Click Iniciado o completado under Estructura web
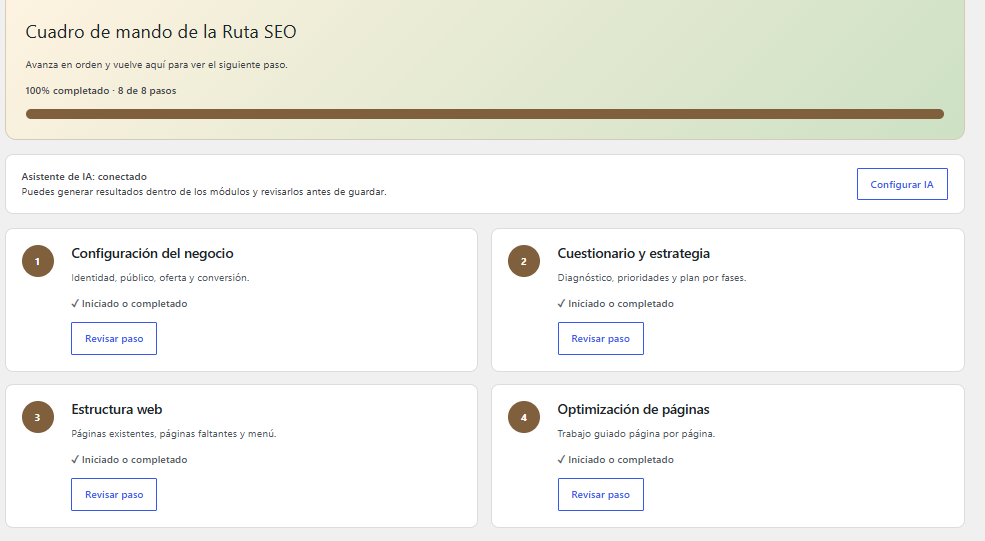Screen dimensions: 985x541 point(129,459)
